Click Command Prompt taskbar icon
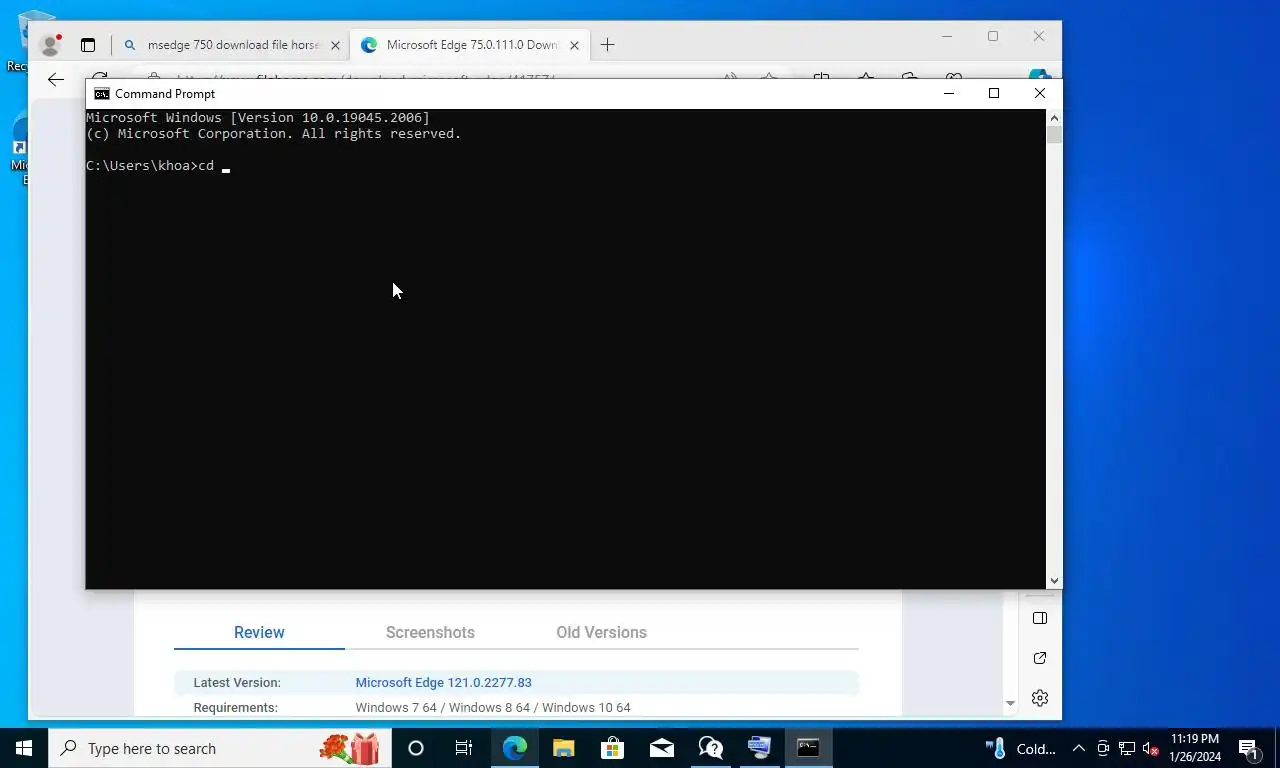This screenshot has height=768, width=1280. [808, 748]
